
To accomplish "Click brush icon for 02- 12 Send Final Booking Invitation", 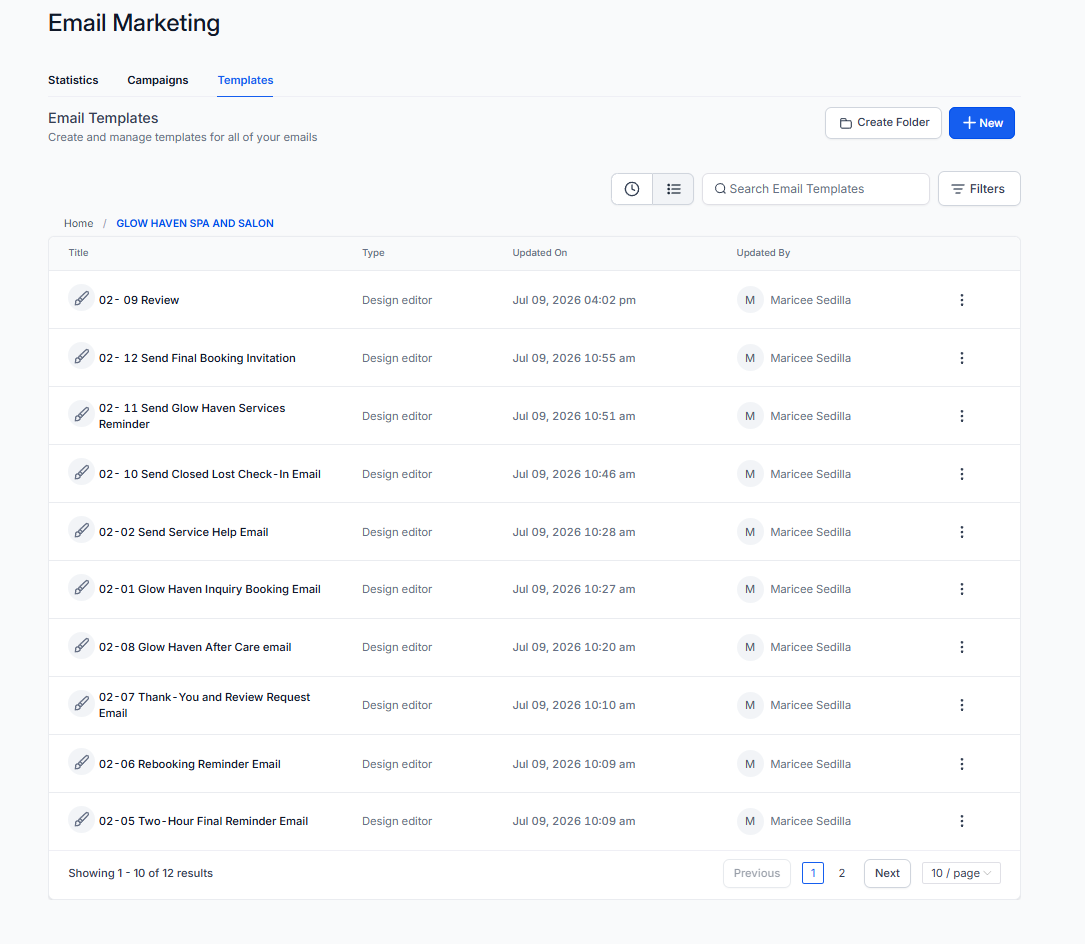I will 82,356.
